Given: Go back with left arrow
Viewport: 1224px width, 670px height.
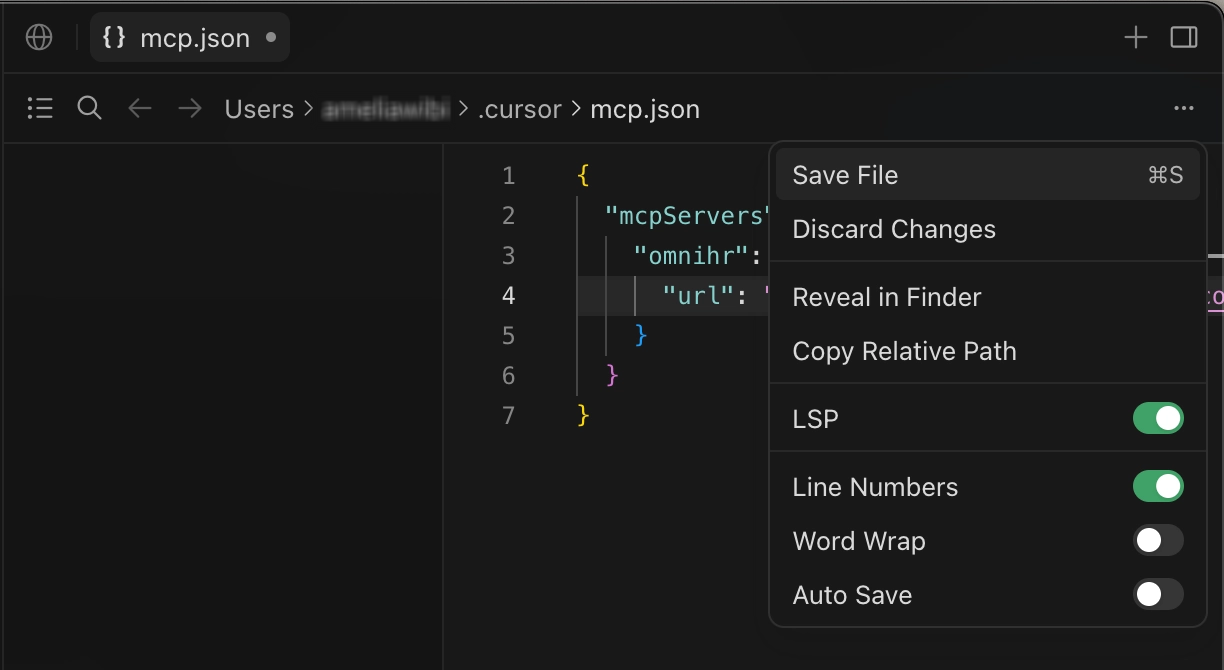Looking at the screenshot, I should click(x=140, y=108).
